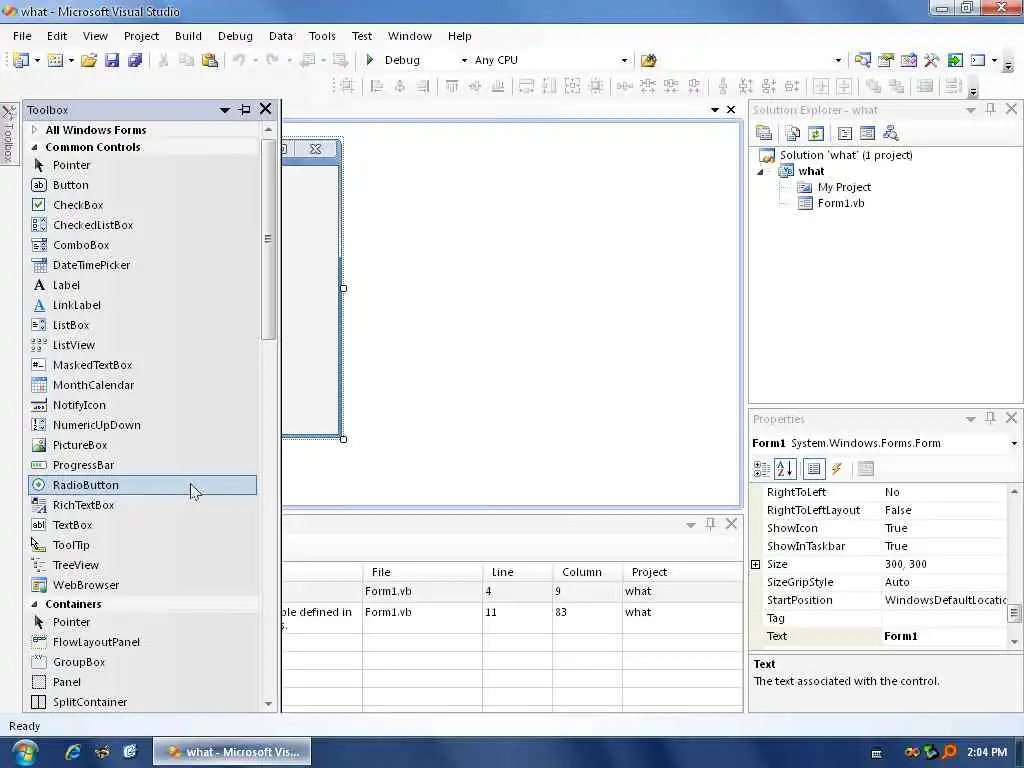Open the Debug configuration dropdown
The width and height of the screenshot is (1024, 768).
click(x=464, y=61)
